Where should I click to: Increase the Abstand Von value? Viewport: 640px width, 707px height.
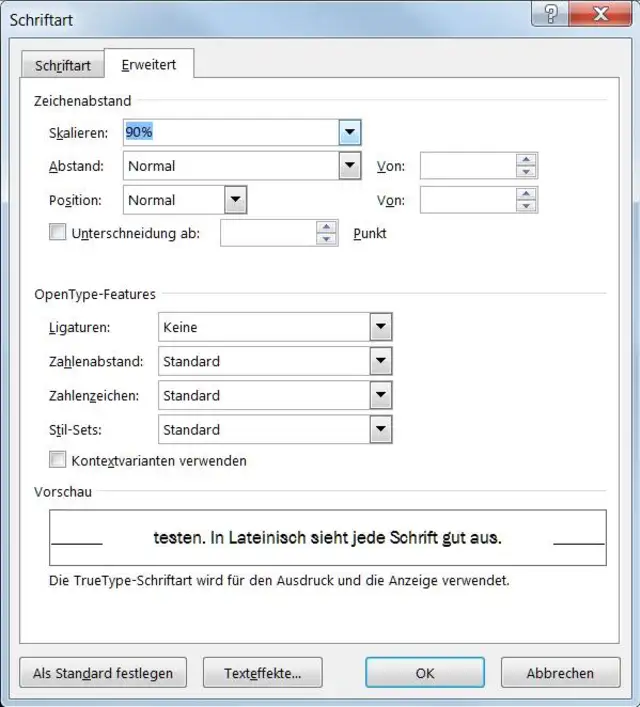[x=527, y=160]
